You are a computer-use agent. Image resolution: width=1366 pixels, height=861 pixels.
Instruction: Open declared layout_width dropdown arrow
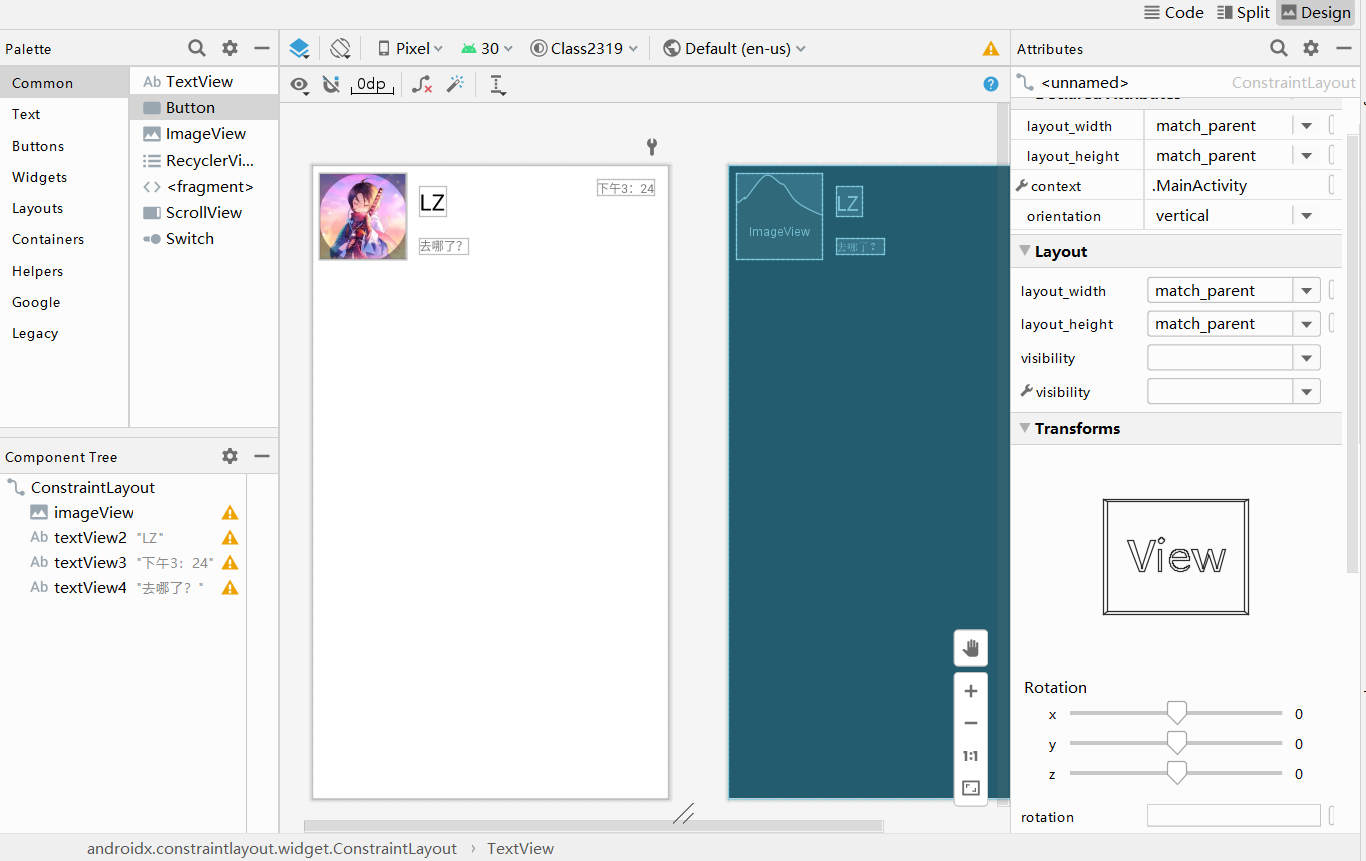[x=1306, y=126]
